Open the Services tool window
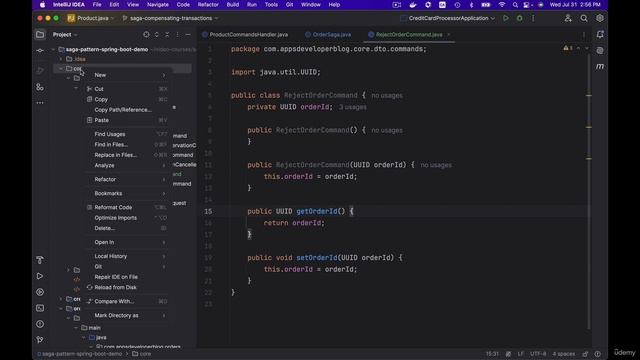 [40, 292]
